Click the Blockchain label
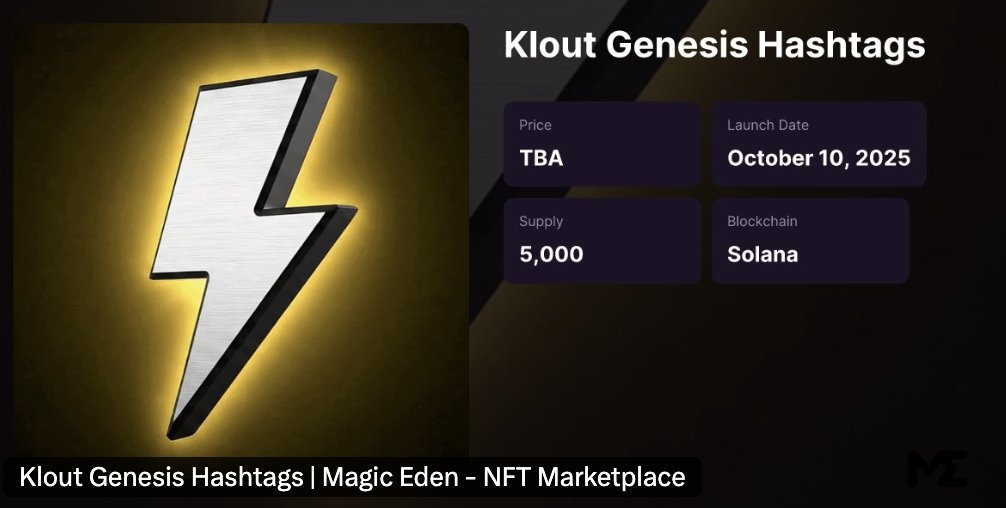This screenshot has width=1006, height=508. (x=762, y=221)
